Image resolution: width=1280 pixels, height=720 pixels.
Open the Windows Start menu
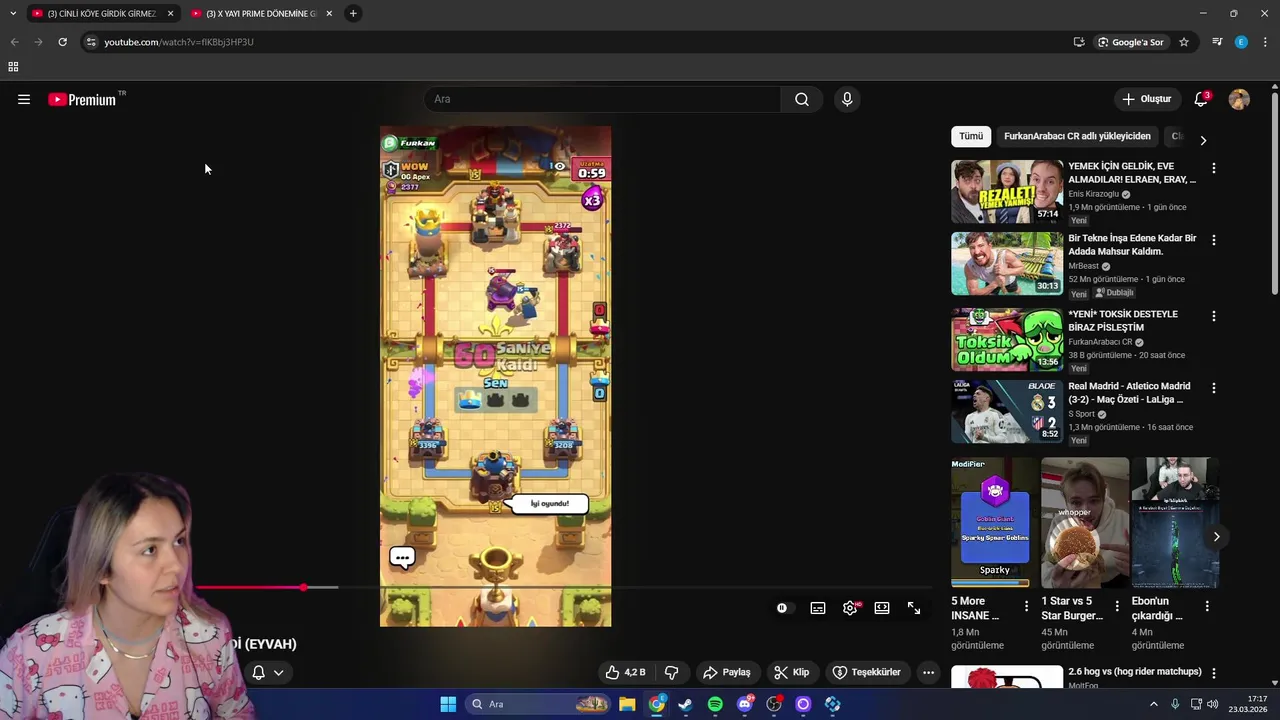coord(448,704)
